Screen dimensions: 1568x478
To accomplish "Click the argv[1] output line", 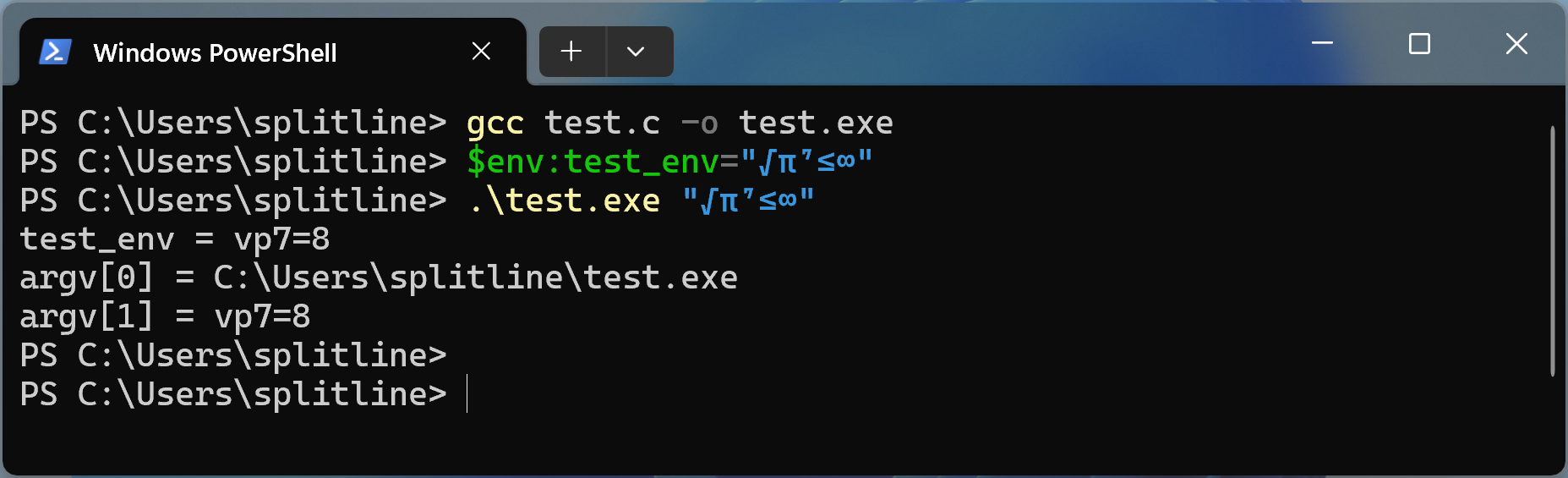I will click(x=165, y=316).
